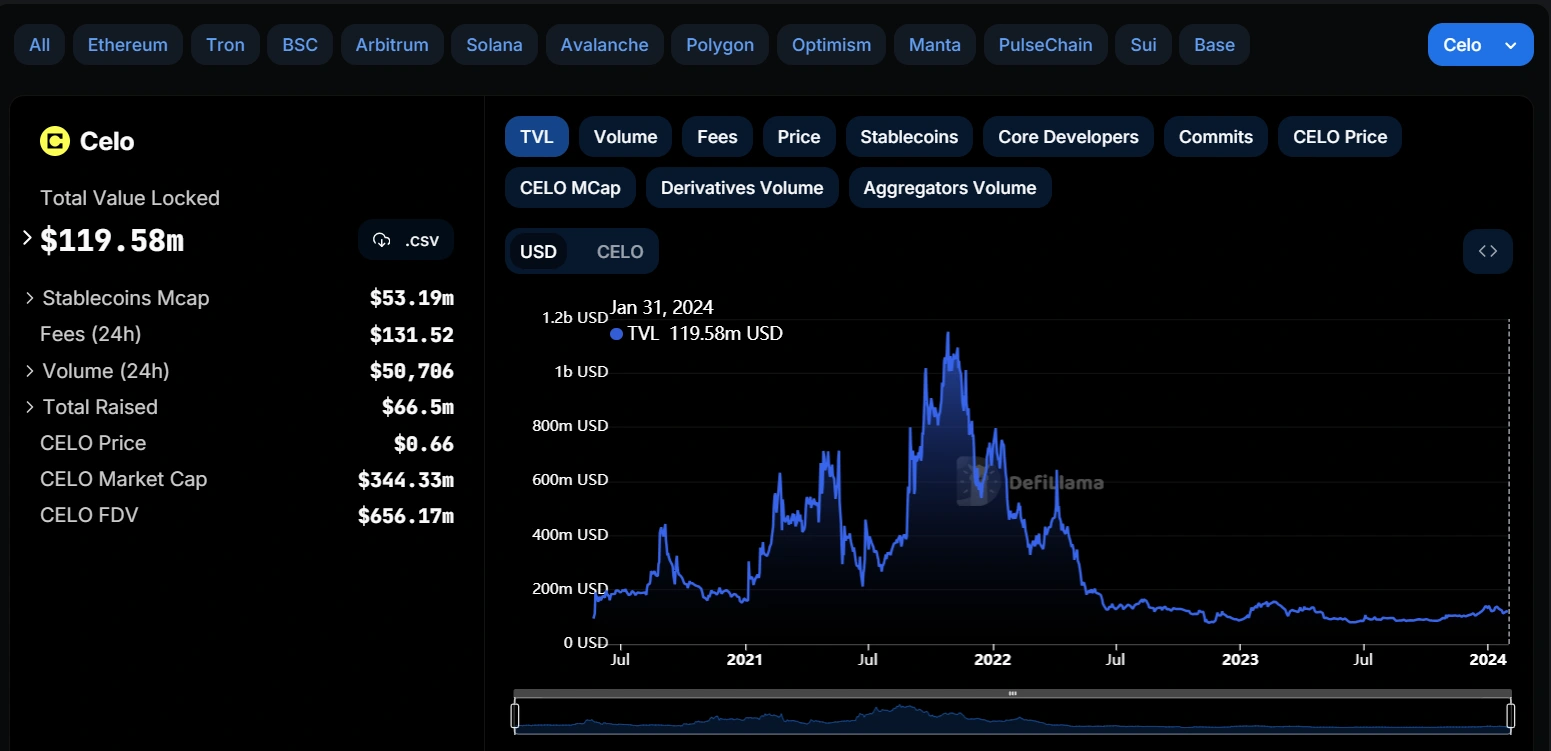The width and height of the screenshot is (1551, 751).
Task: Click the chart peak near late 2021
Action: click(x=947, y=334)
